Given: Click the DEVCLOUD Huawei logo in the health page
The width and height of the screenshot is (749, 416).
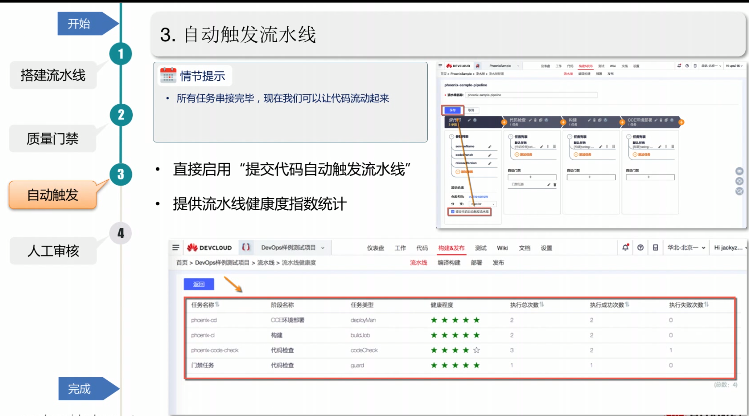Looking at the screenshot, I should [209, 247].
